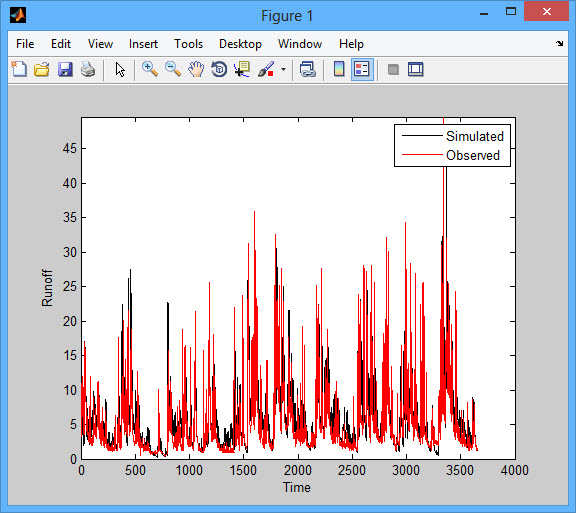The width and height of the screenshot is (576, 513).
Task: Expand the Brush tool dropdown arrow
Action: [x=283, y=69]
